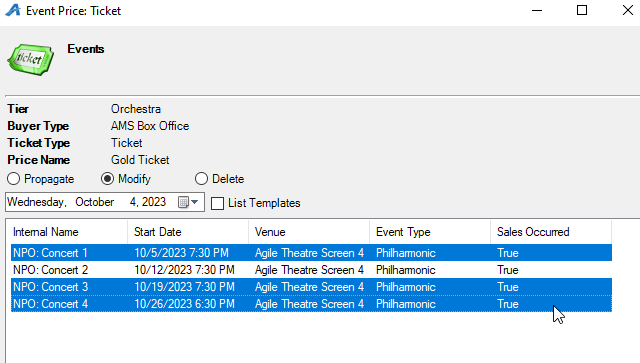Screen dimensions: 640x363
Task: Click the green ticket Events icon
Action: pos(31,60)
